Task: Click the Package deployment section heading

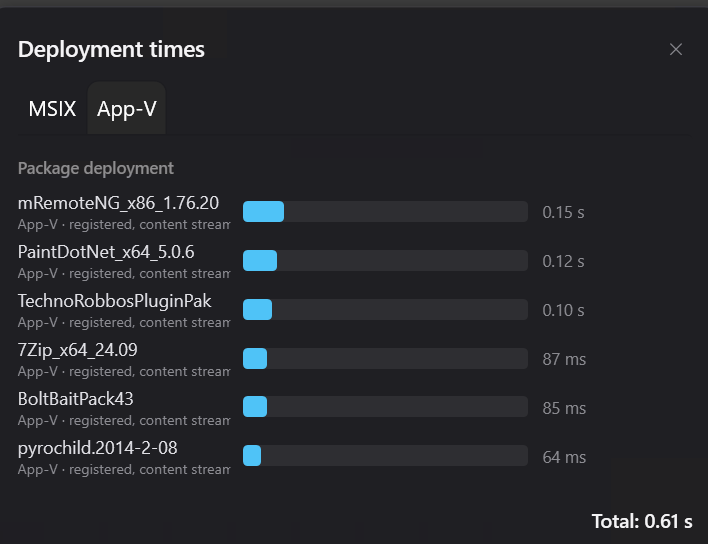Action: tap(96, 168)
